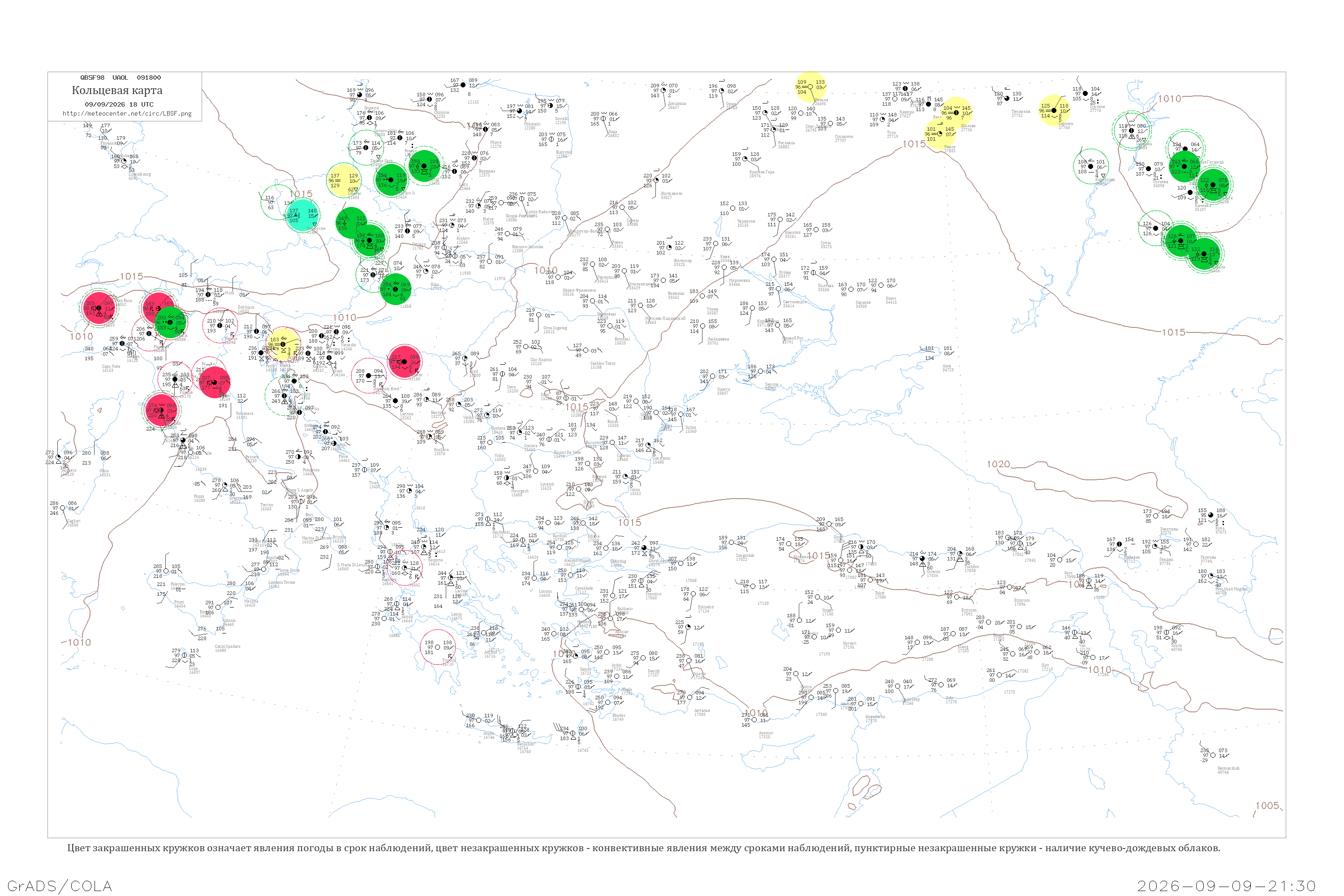Click the yellow circle labeled 125 118

coord(1054,110)
